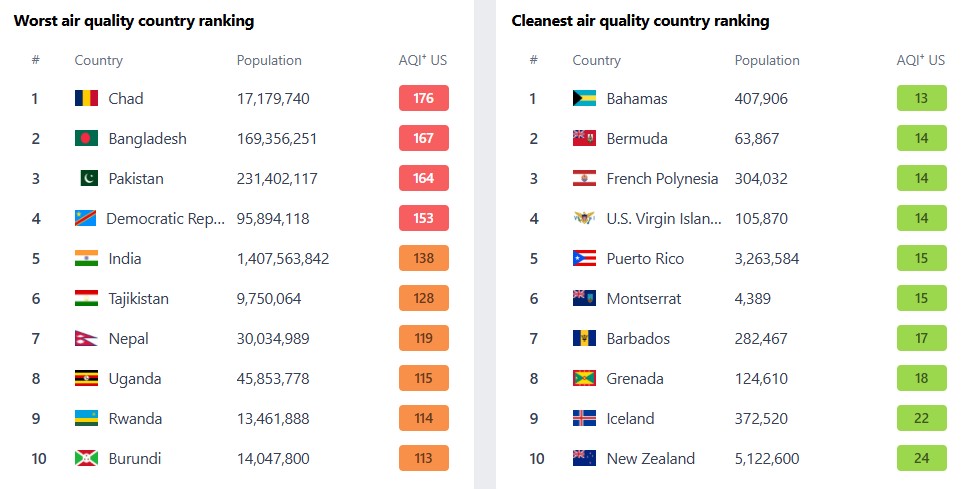Click the Iceland flag icon
The width and height of the screenshot is (970, 489).
584,418
